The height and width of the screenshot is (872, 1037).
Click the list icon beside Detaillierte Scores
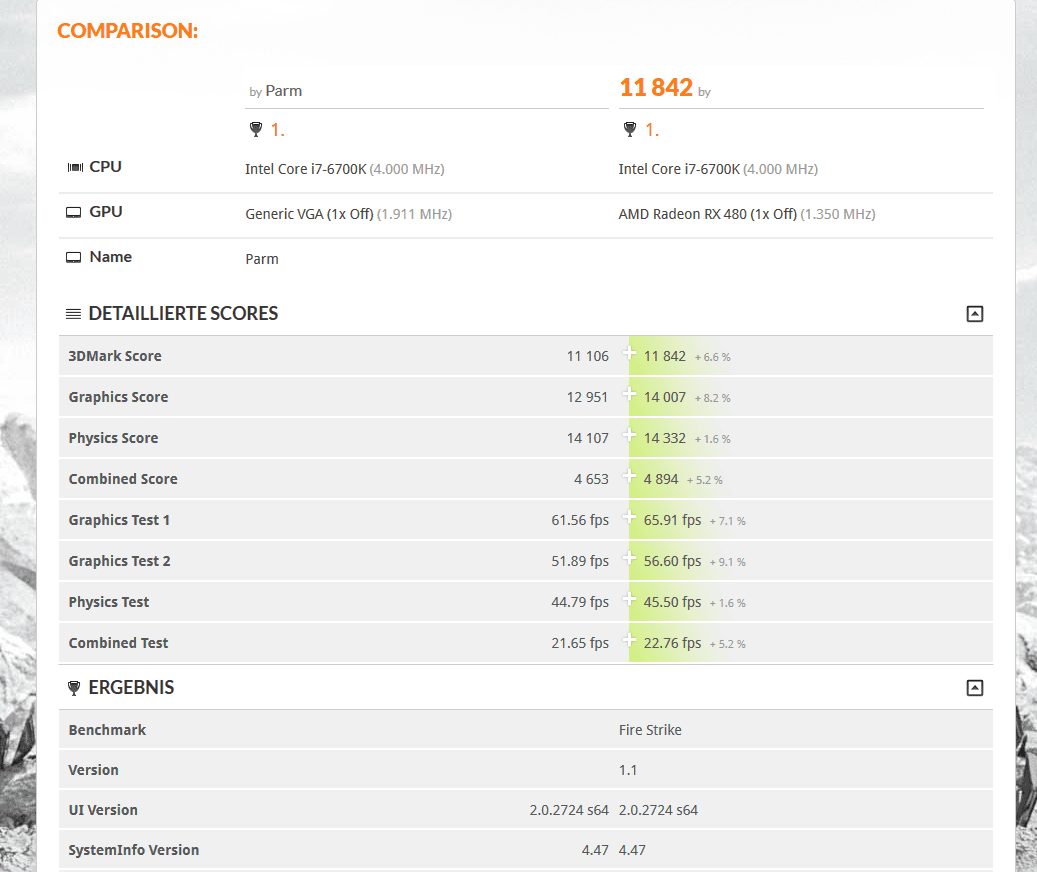point(73,314)
